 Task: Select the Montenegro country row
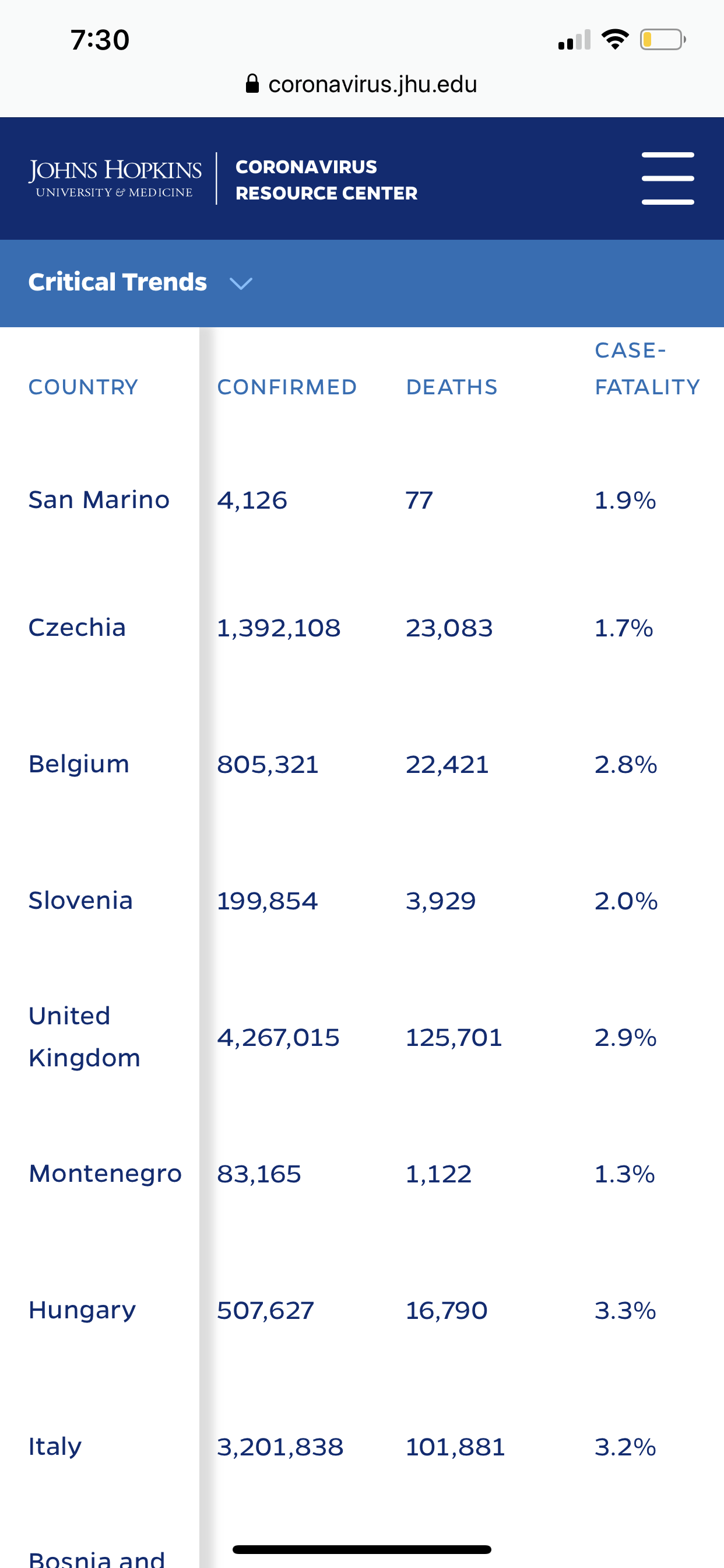pos(106,1174)
